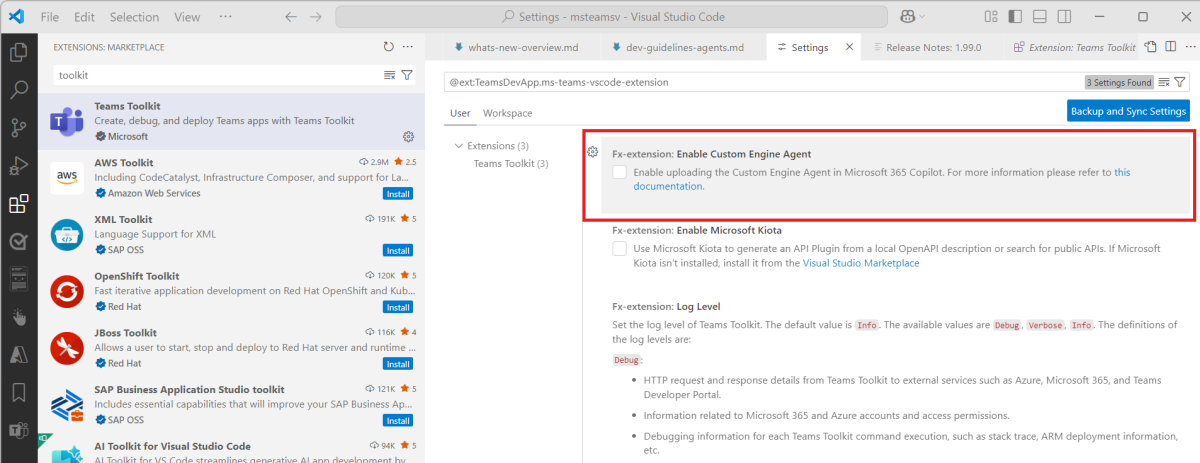Open the bookmark icon view in activity bar
Viewport: 1200px width, 463px height.
pos(18,392)
